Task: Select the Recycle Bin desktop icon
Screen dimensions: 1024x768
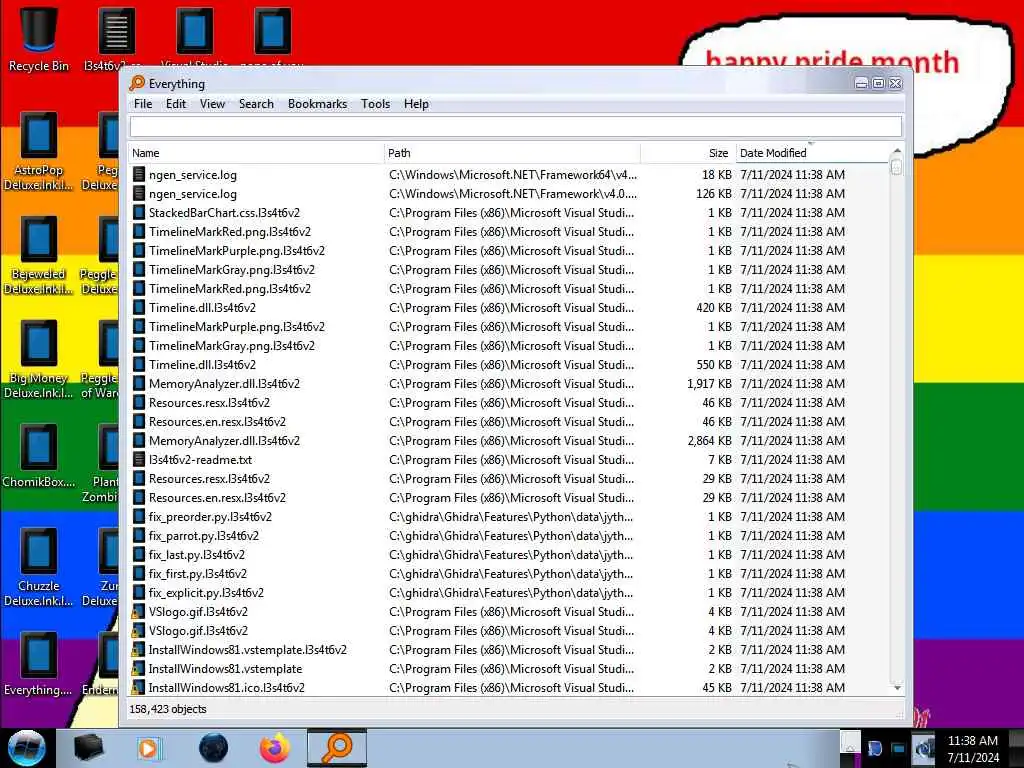Action: click(39, 39)
